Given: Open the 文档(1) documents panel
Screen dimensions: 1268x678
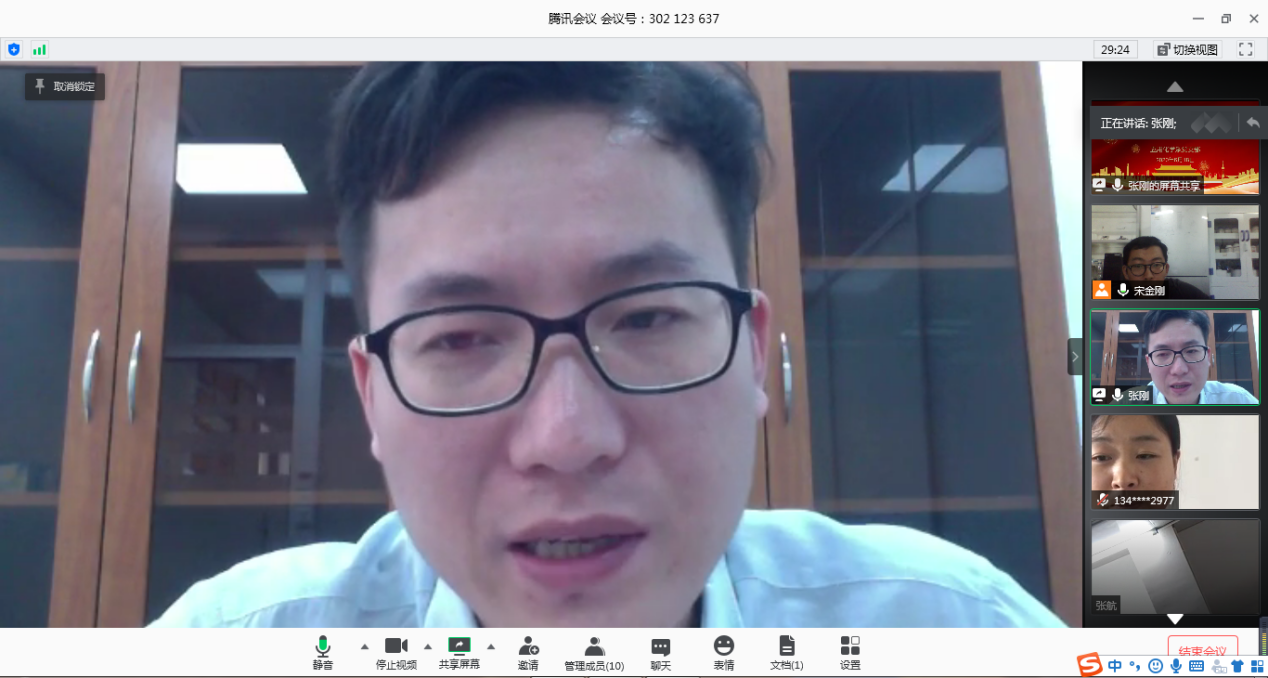Looking at the screenshot, I should 787,652.
